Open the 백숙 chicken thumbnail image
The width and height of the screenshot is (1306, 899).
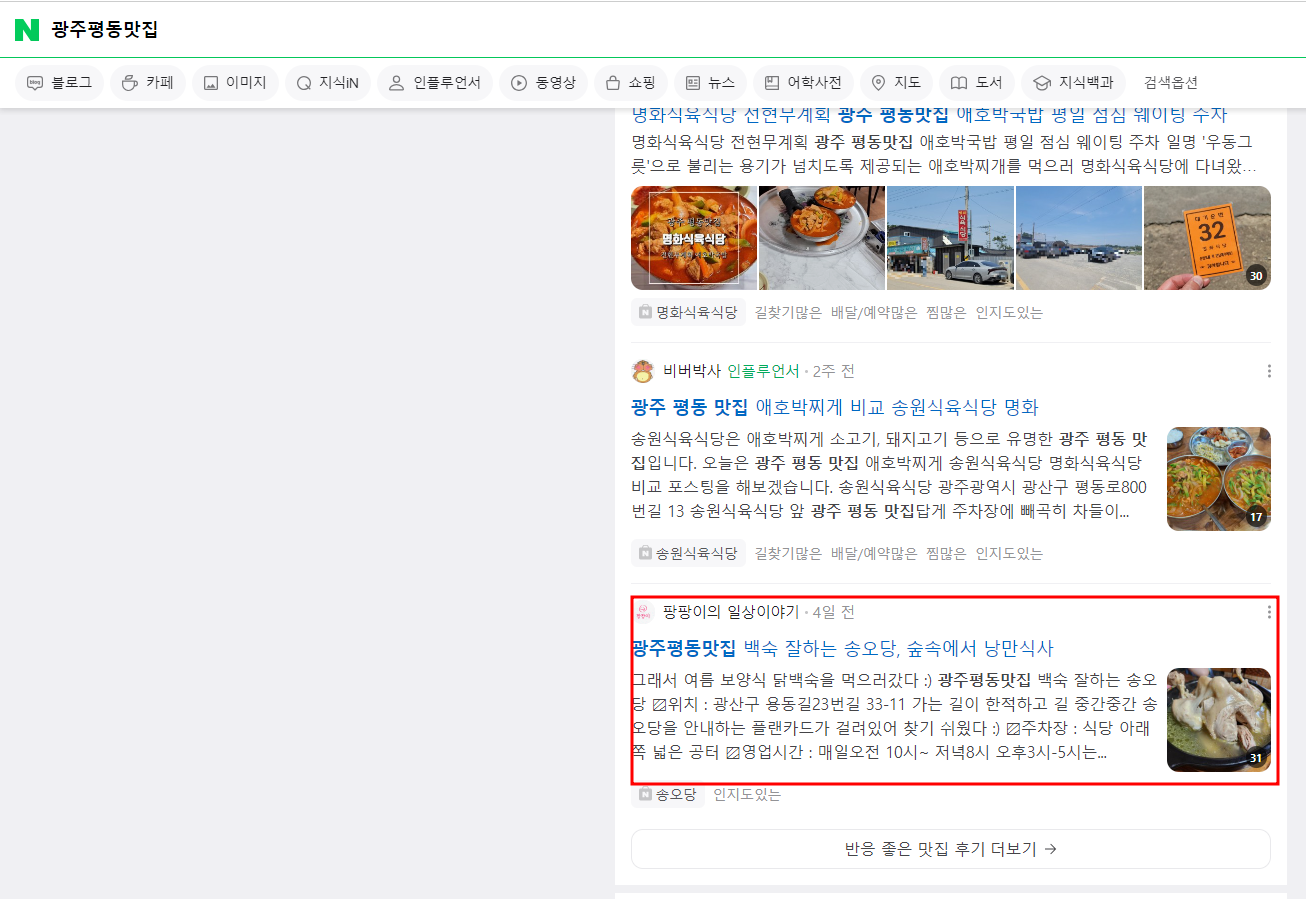1218,720
